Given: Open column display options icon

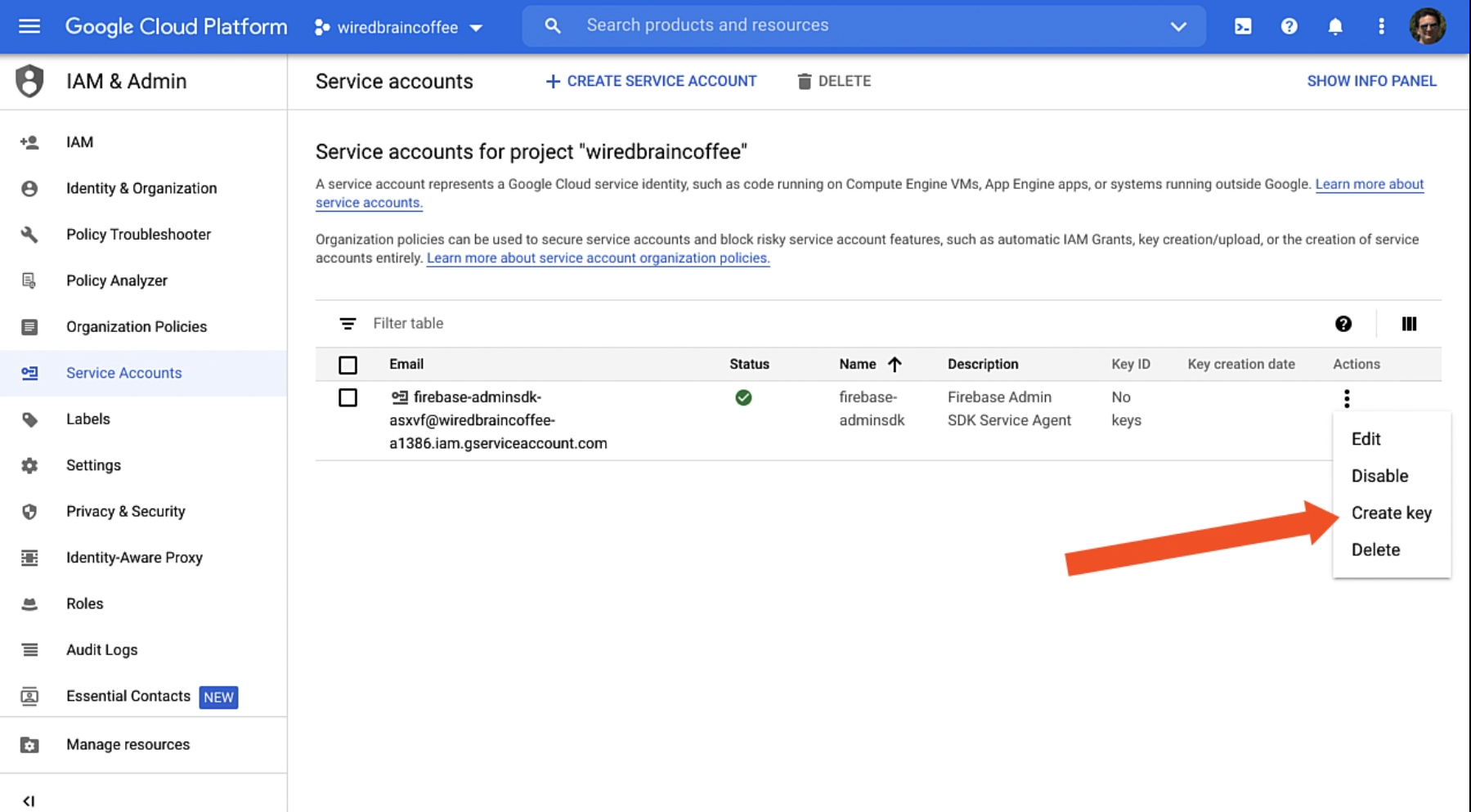Looking at the screenshot, I should click(1409, 324).
